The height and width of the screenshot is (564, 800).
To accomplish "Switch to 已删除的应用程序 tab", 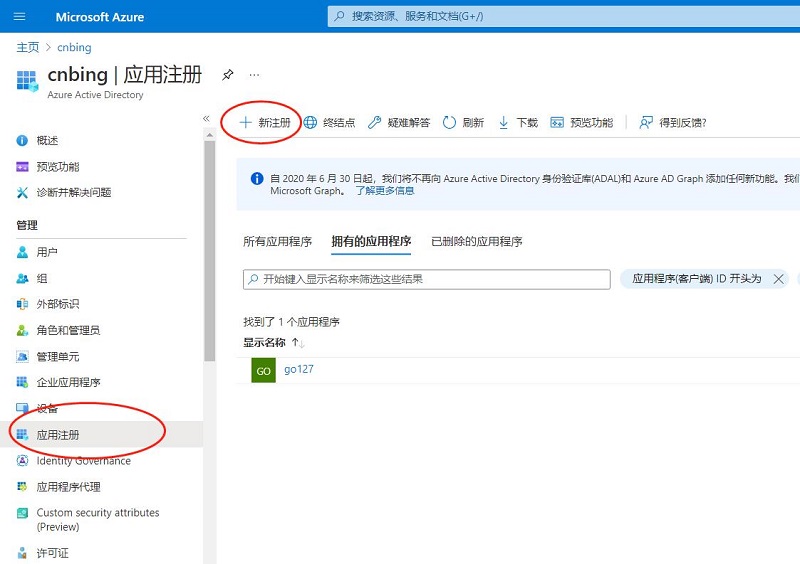I will pos(477,241).
